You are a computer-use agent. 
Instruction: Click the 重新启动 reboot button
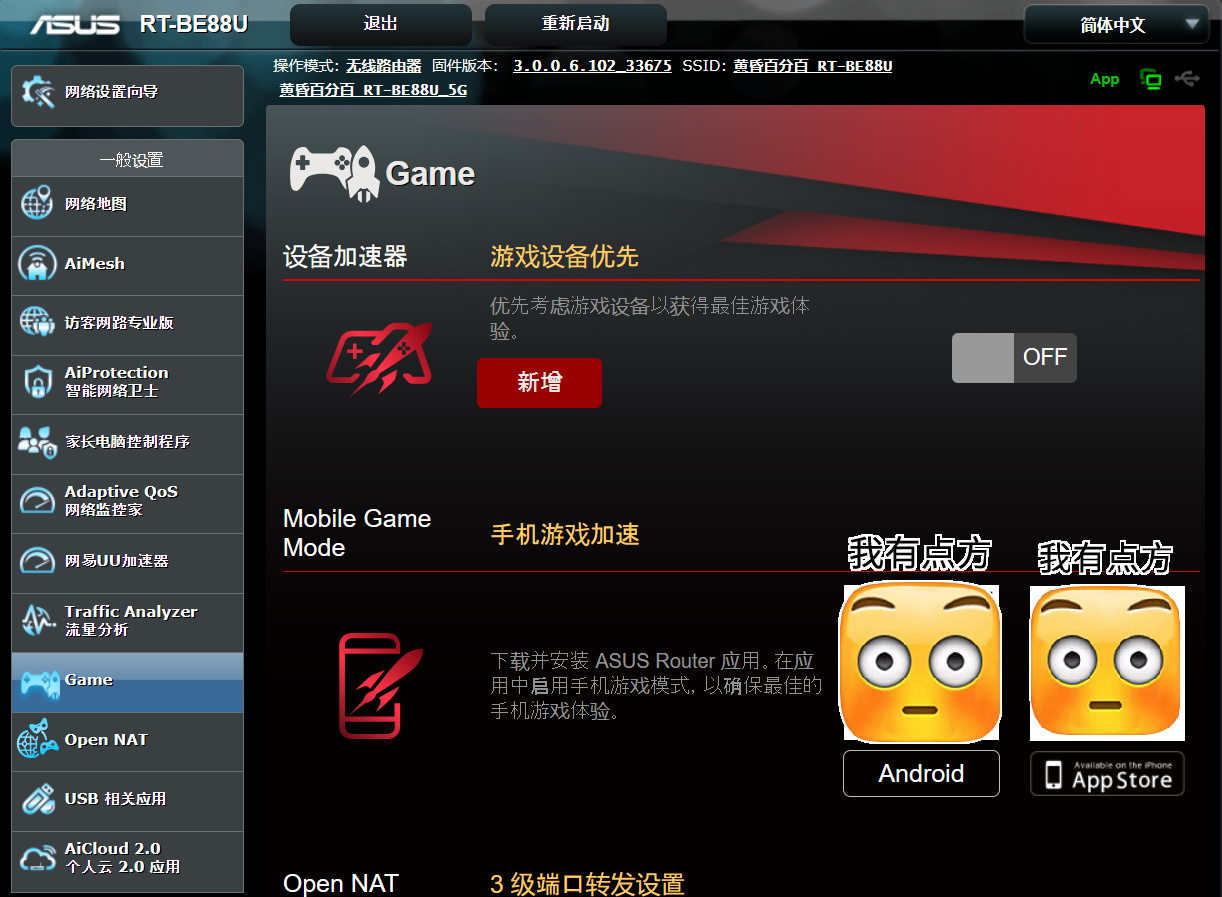click(576, 24)
